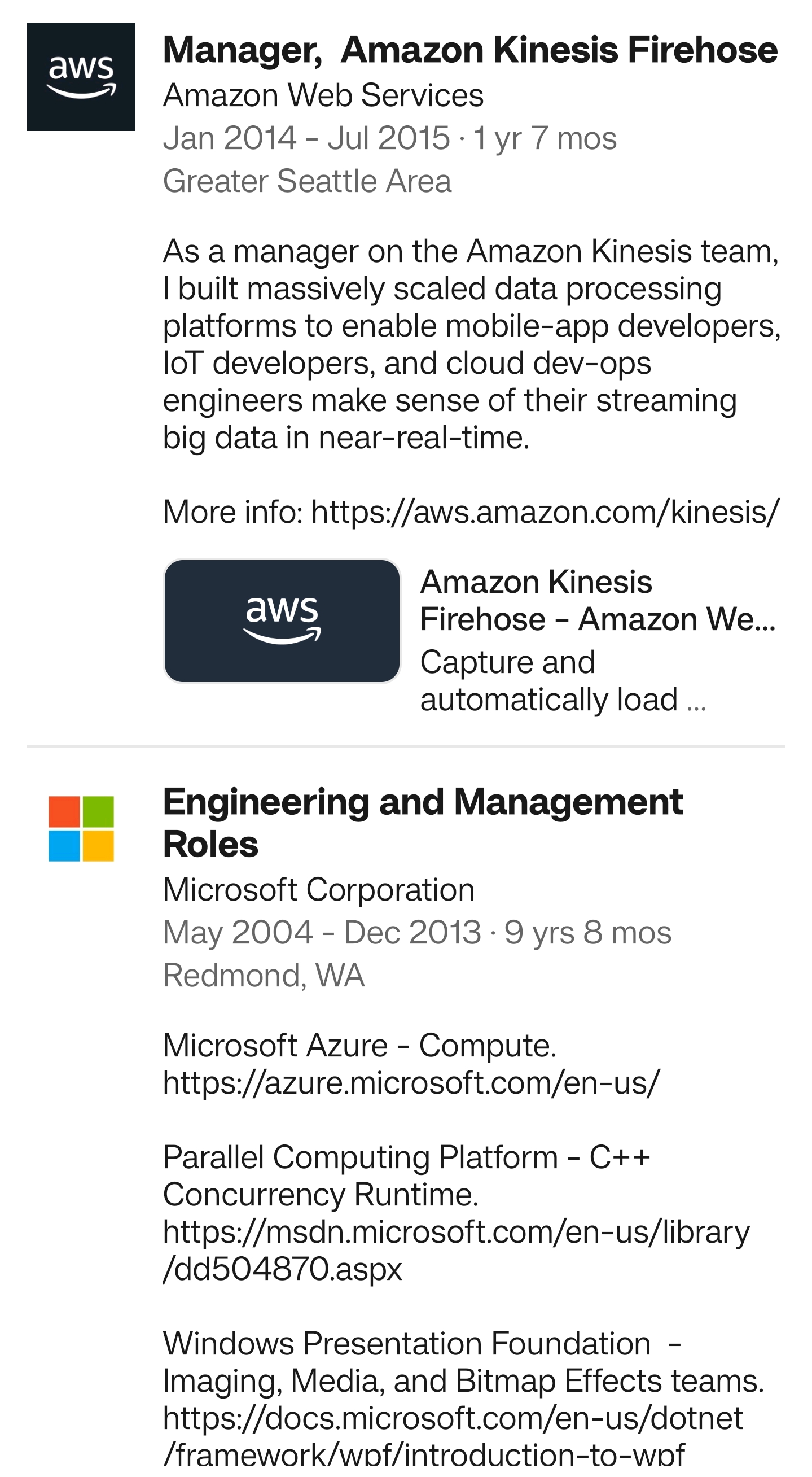This screenshot has width=812, height=1477.
Task: Open "Amazon Kinesis Firehose – Amazon We..." preview title
Action: point(596,600)
